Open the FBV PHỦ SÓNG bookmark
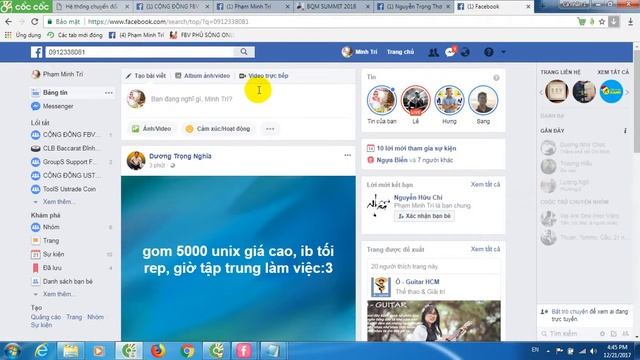The image size is (640, 360). [x=201, y=35]
